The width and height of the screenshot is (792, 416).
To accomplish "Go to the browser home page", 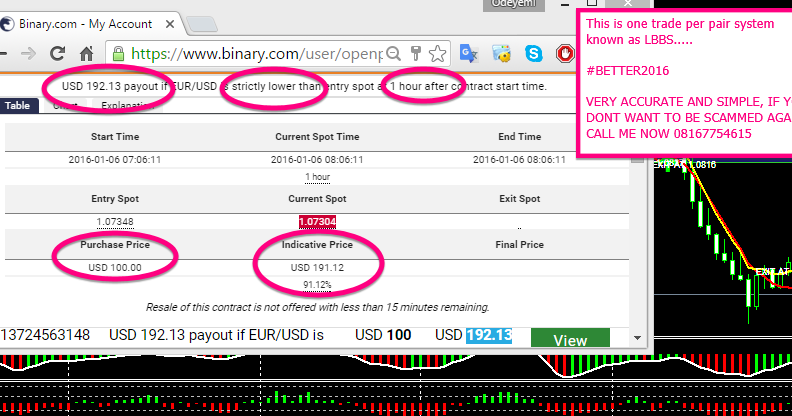I will [87, 53].
